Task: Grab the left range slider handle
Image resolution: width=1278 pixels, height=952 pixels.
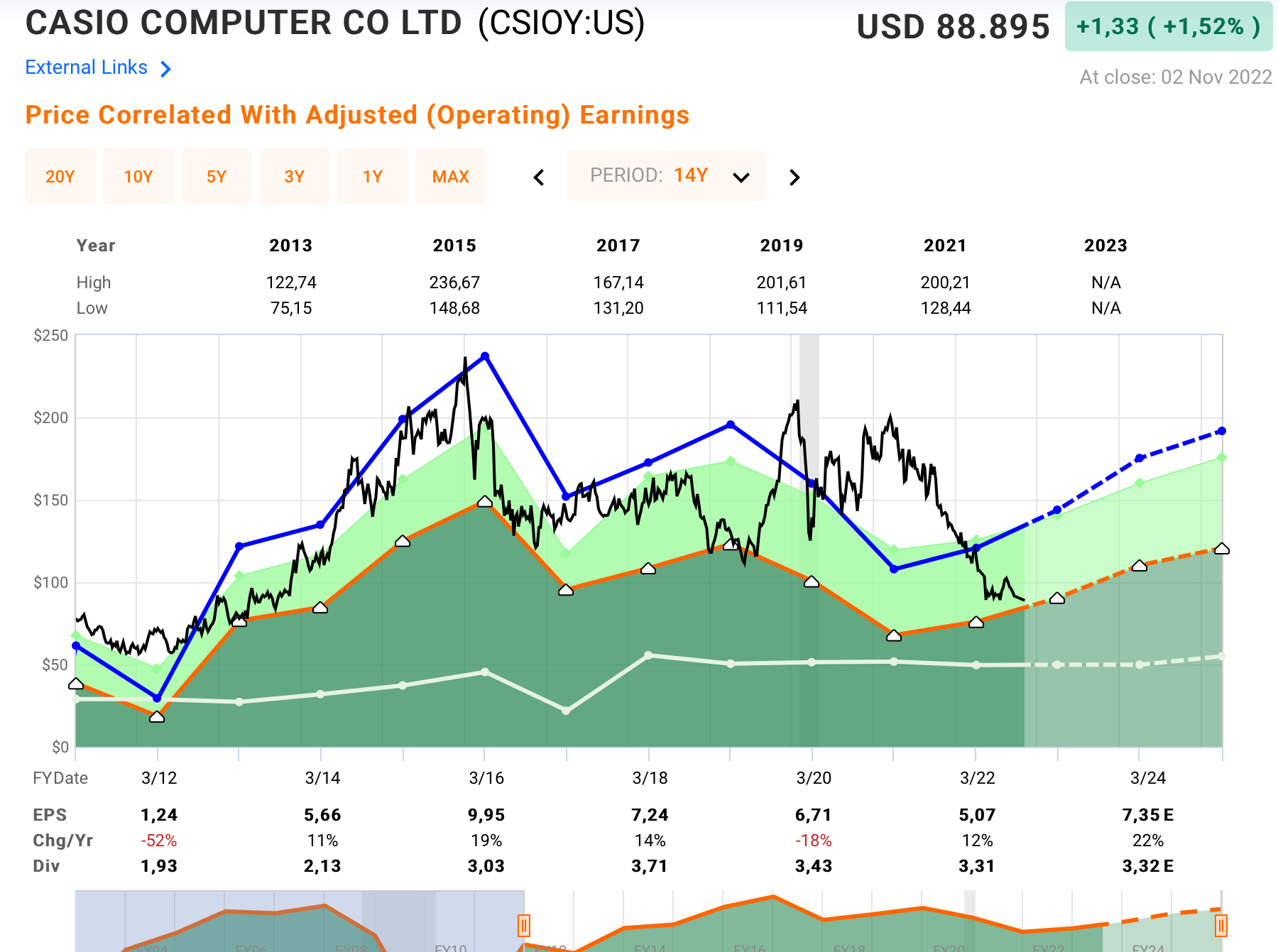Action: click(x=524, y=925)
